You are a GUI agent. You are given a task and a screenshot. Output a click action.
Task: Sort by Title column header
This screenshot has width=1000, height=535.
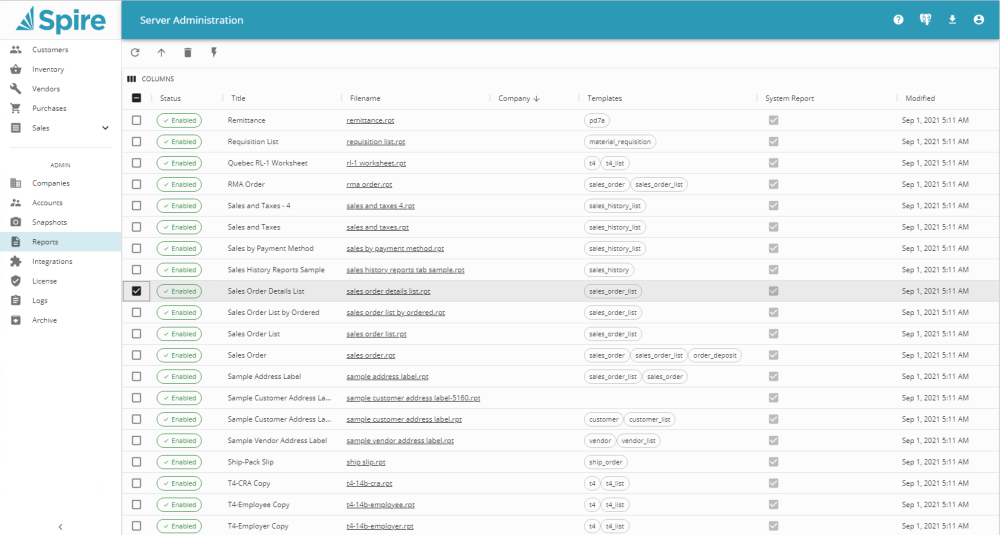[238, 98]
